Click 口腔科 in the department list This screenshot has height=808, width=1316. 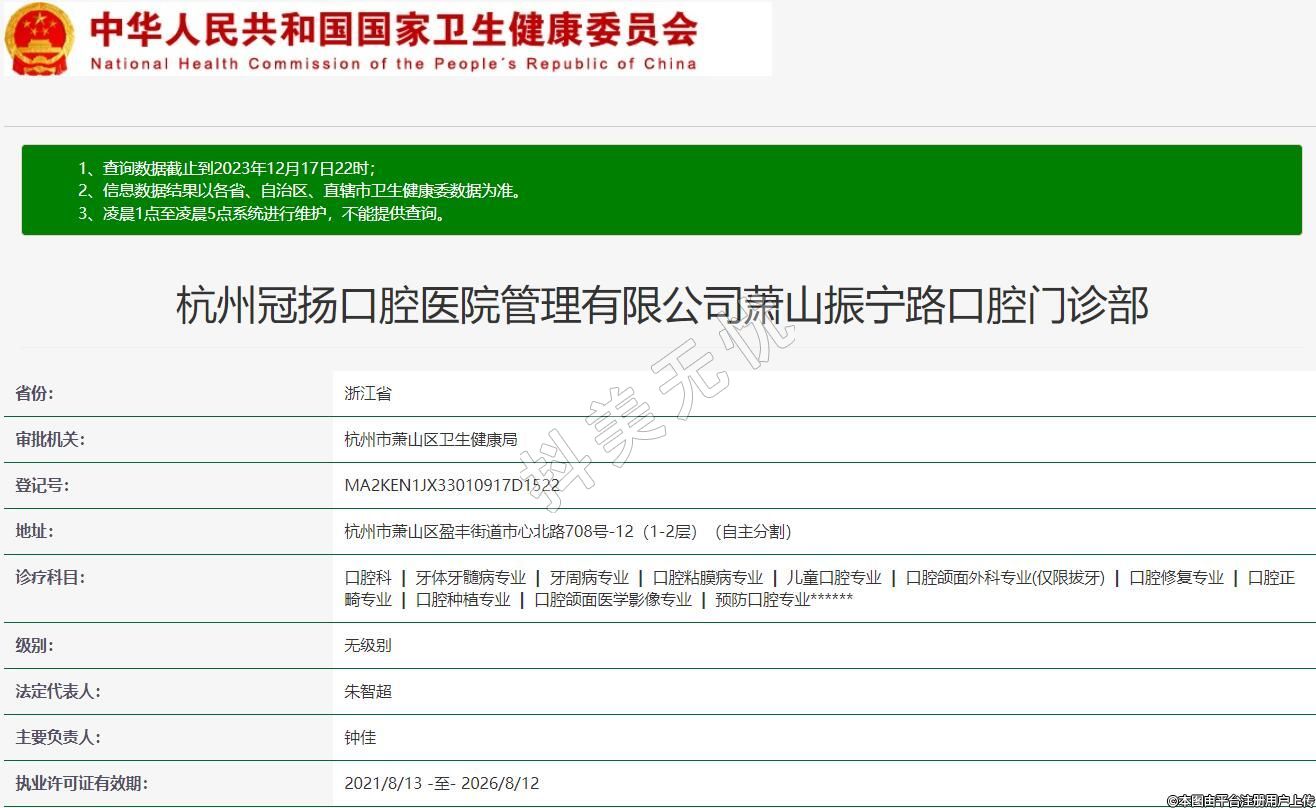368,577
